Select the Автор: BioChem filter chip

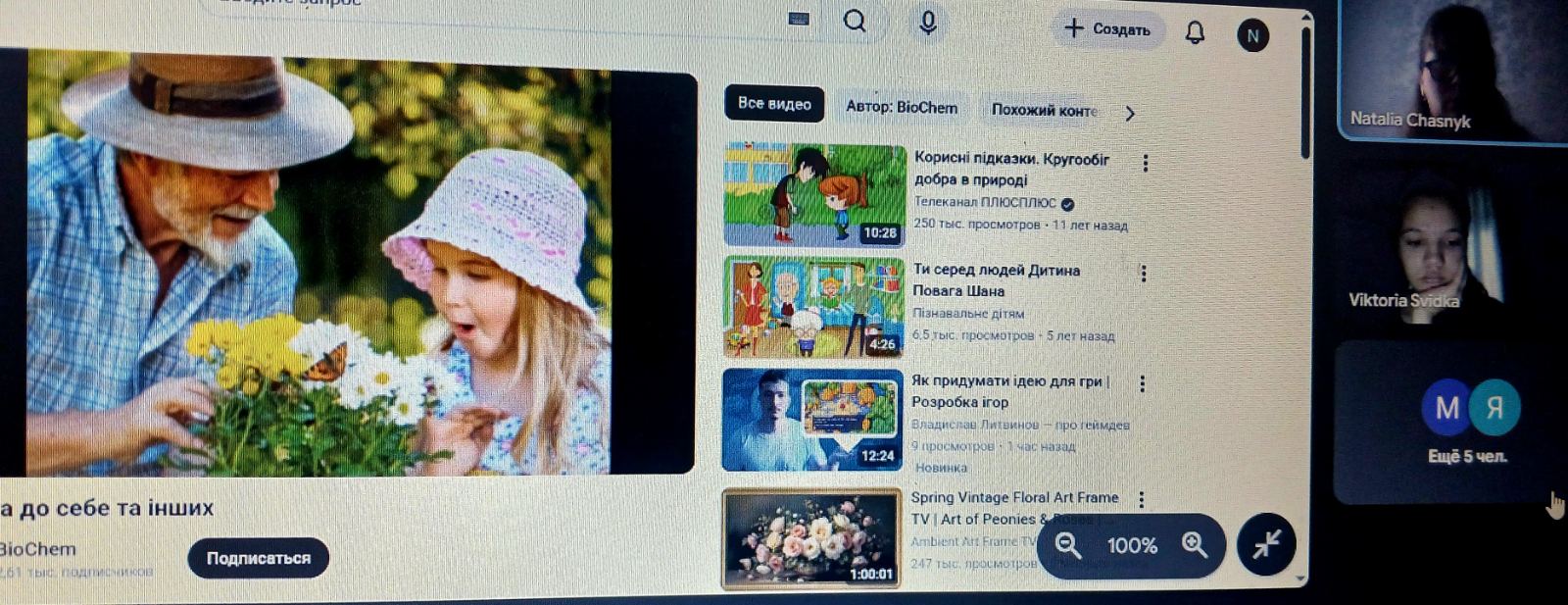point(902,107)
